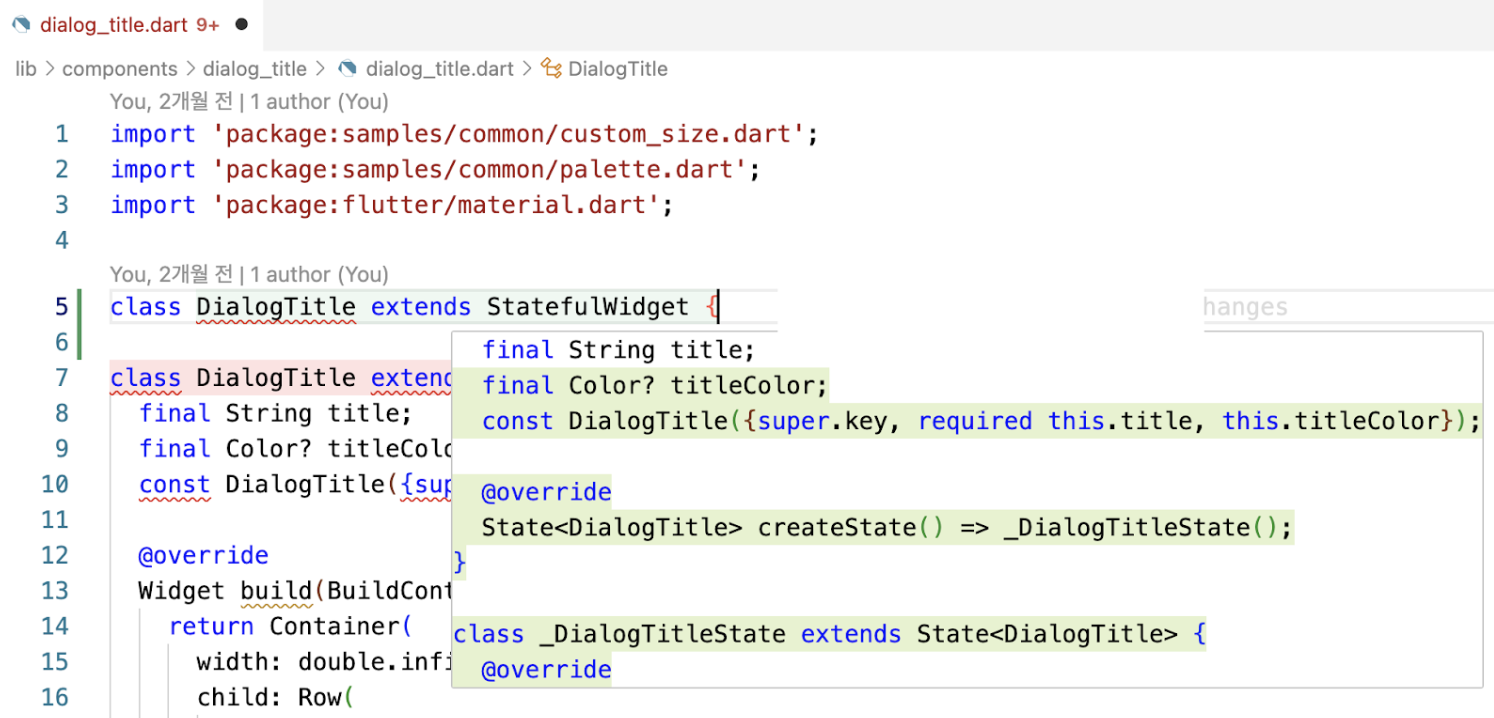Select the DialogTitle class breadcrumb

tap(617, 69)
